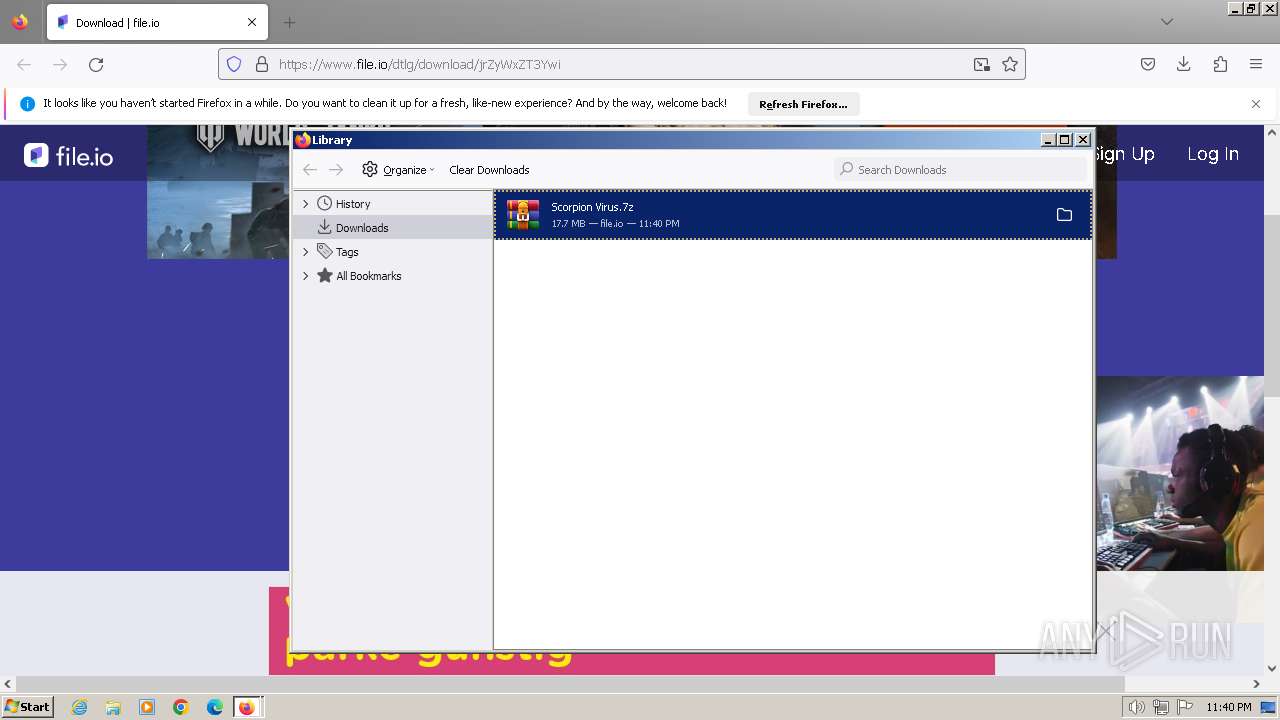This screenshot has width=1280, height=720.
Task: Click the page vertical scrollbar down arrow
Action: (1272, 668)
